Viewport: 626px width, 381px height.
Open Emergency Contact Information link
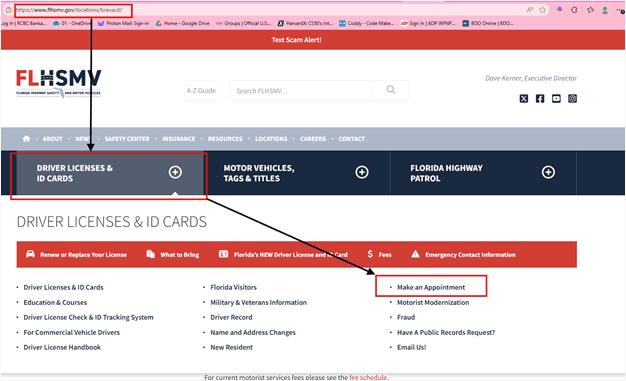point(470,254)
